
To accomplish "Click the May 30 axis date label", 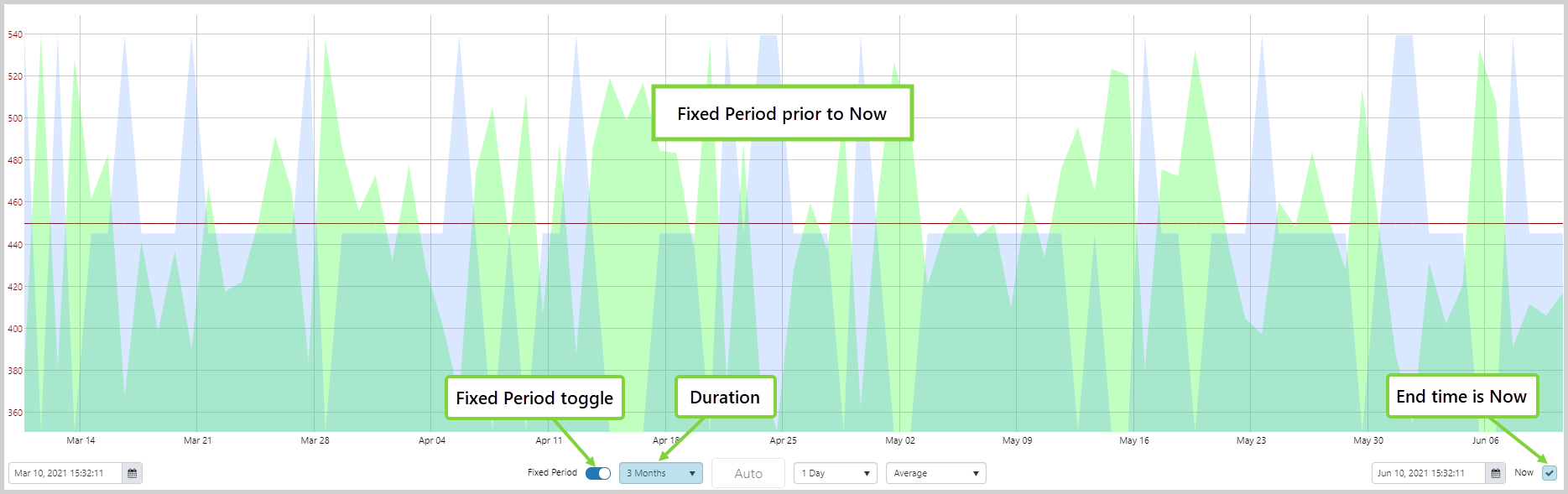I will (1368, 440).
